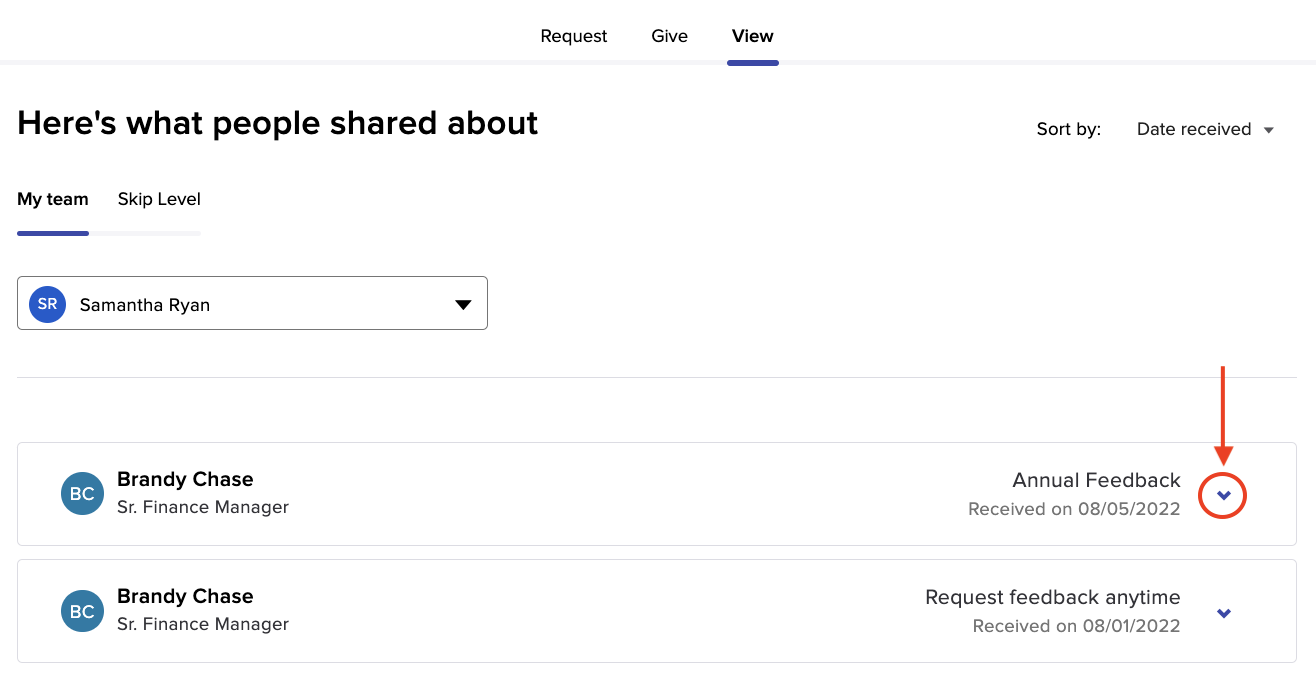Click the SR avatar in employee selector
The width and height of the screenshot is (1316, 674).
pos(47,304)
